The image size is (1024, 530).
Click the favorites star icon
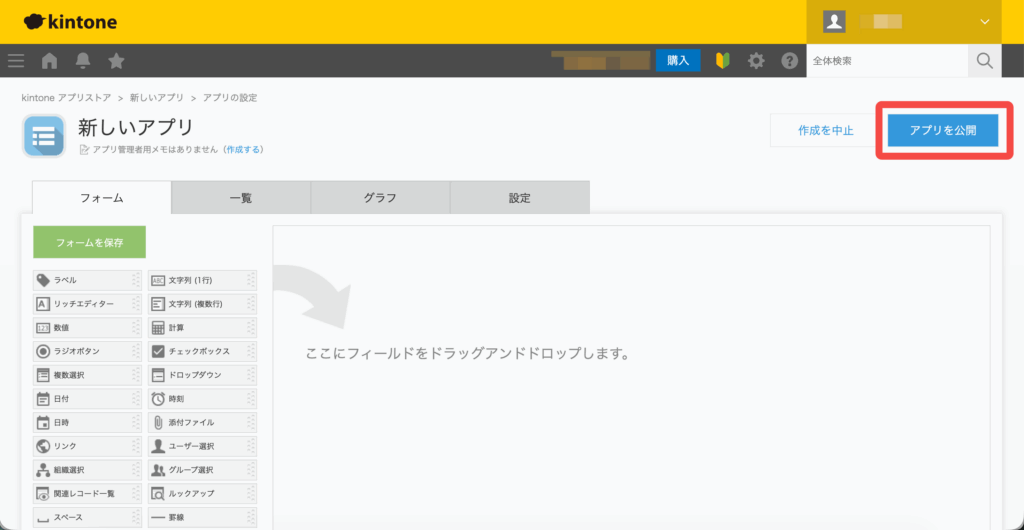(x=116, y=61)
